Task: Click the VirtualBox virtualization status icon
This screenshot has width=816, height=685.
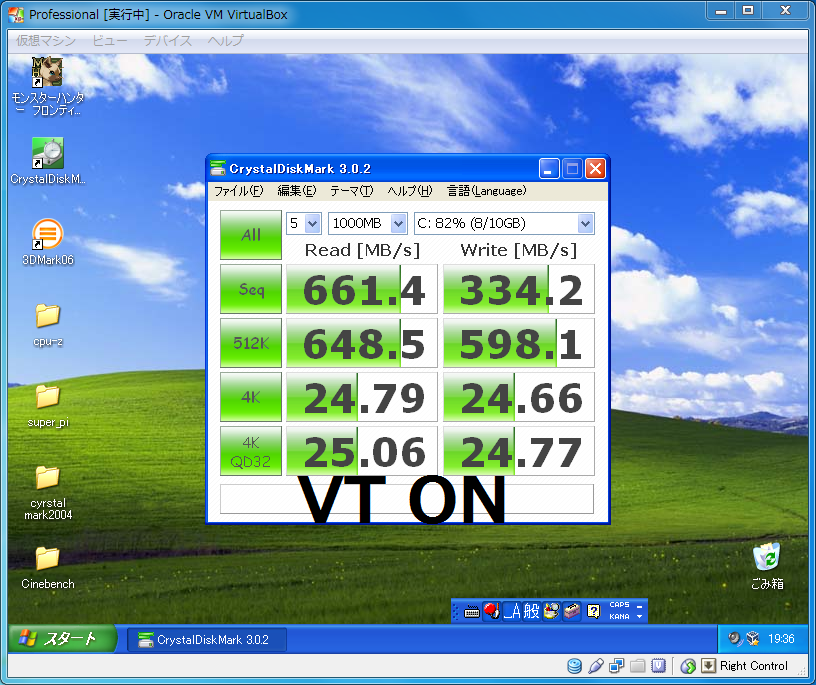Action: coord(659,666)
